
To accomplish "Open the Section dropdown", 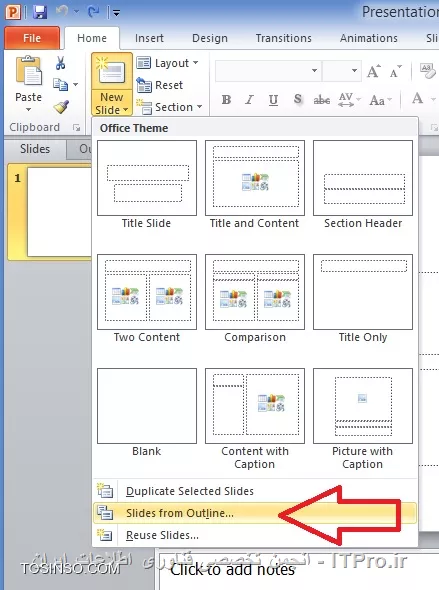I will point(169,107).
